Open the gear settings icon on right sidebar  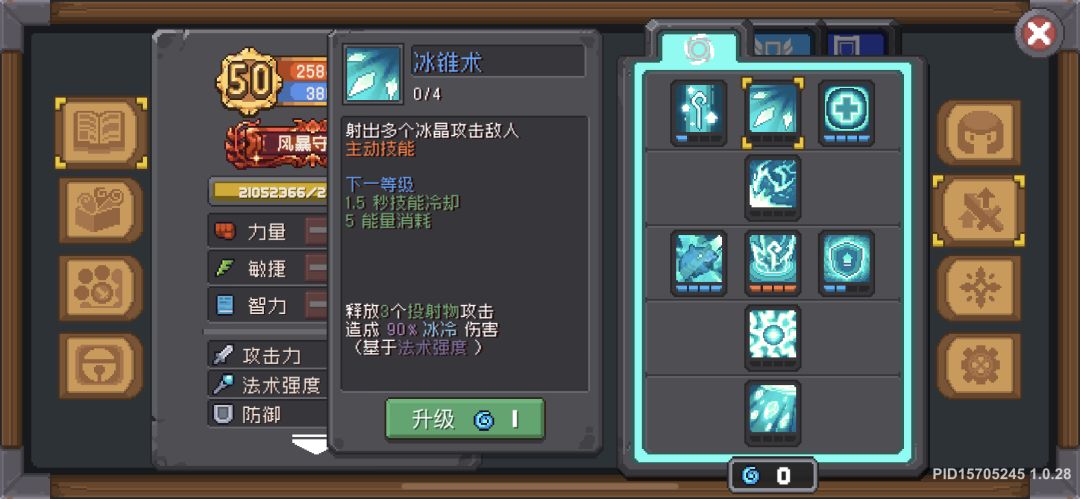coord(979,366)
